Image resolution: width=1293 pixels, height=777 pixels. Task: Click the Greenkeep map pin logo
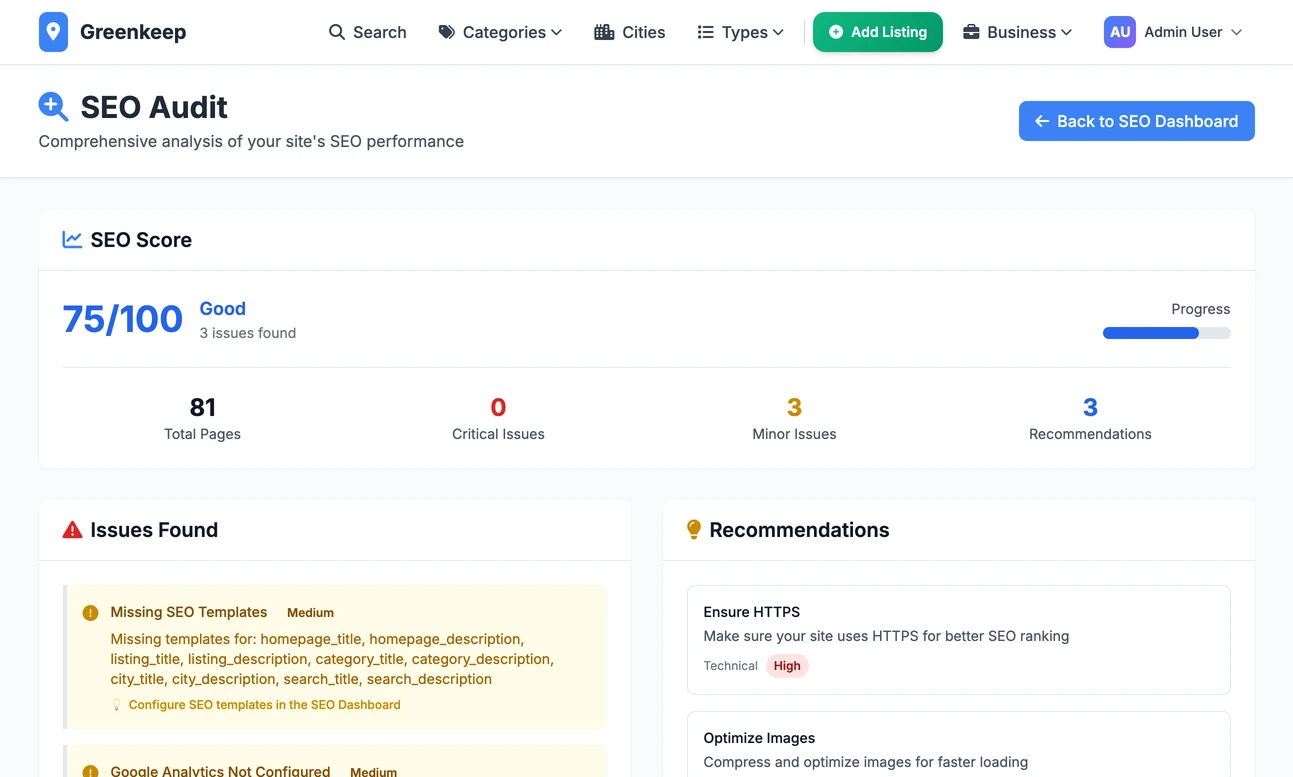click(53, 32)
